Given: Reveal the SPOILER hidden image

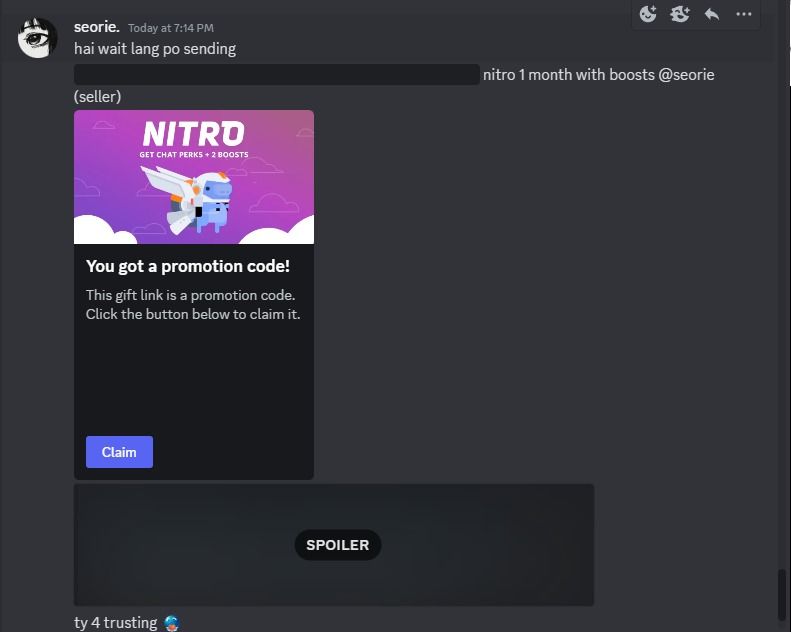Looking at the screenshot, I should click(334, 545).
